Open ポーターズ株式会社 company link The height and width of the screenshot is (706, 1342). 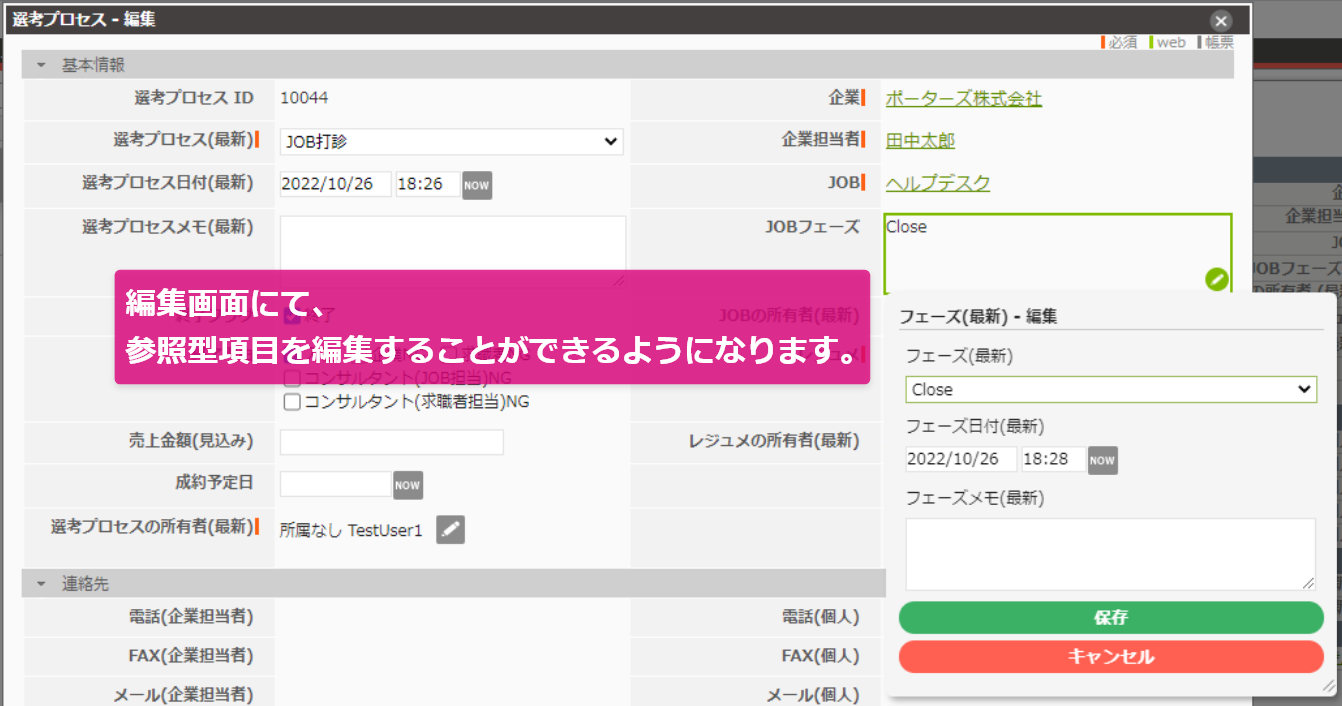click(x=964, y=98)
